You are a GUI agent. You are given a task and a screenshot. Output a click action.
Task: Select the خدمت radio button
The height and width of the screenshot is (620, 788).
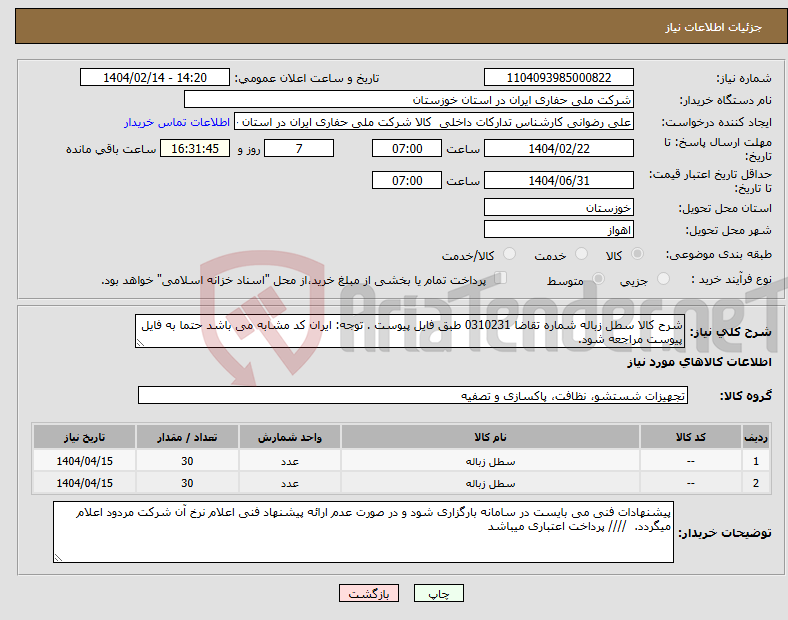tap(581, 254)
